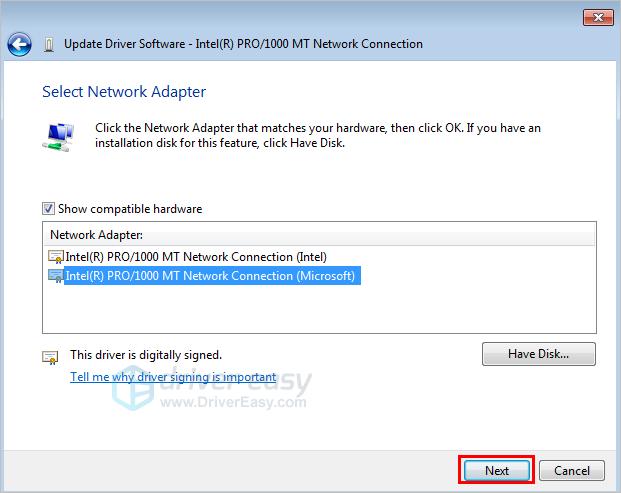621x493 pixels.
Task: Click the empty area of the adapter list
Action: point(319,309)
